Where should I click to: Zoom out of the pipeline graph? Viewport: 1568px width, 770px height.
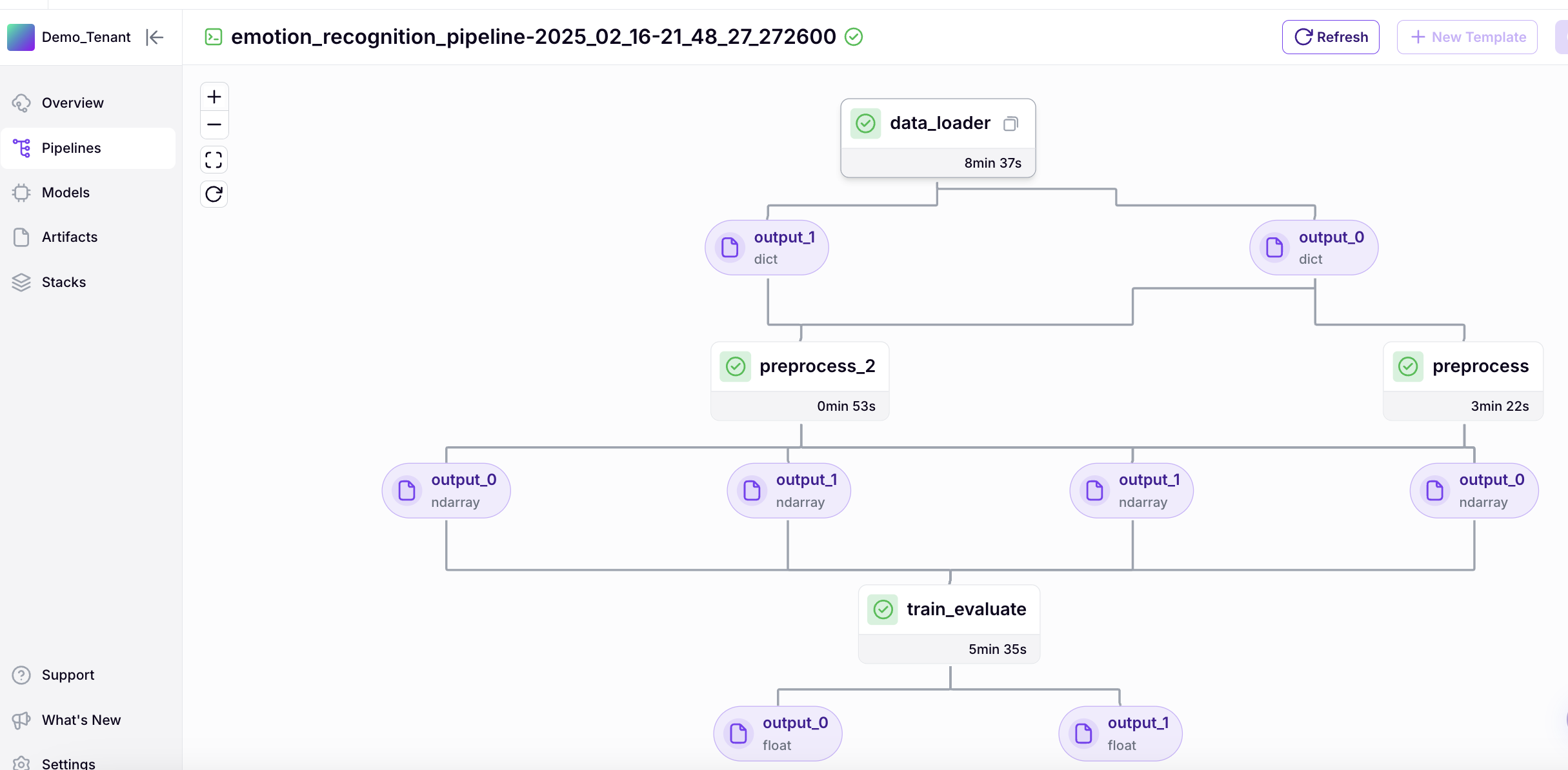tap(214, 124)
